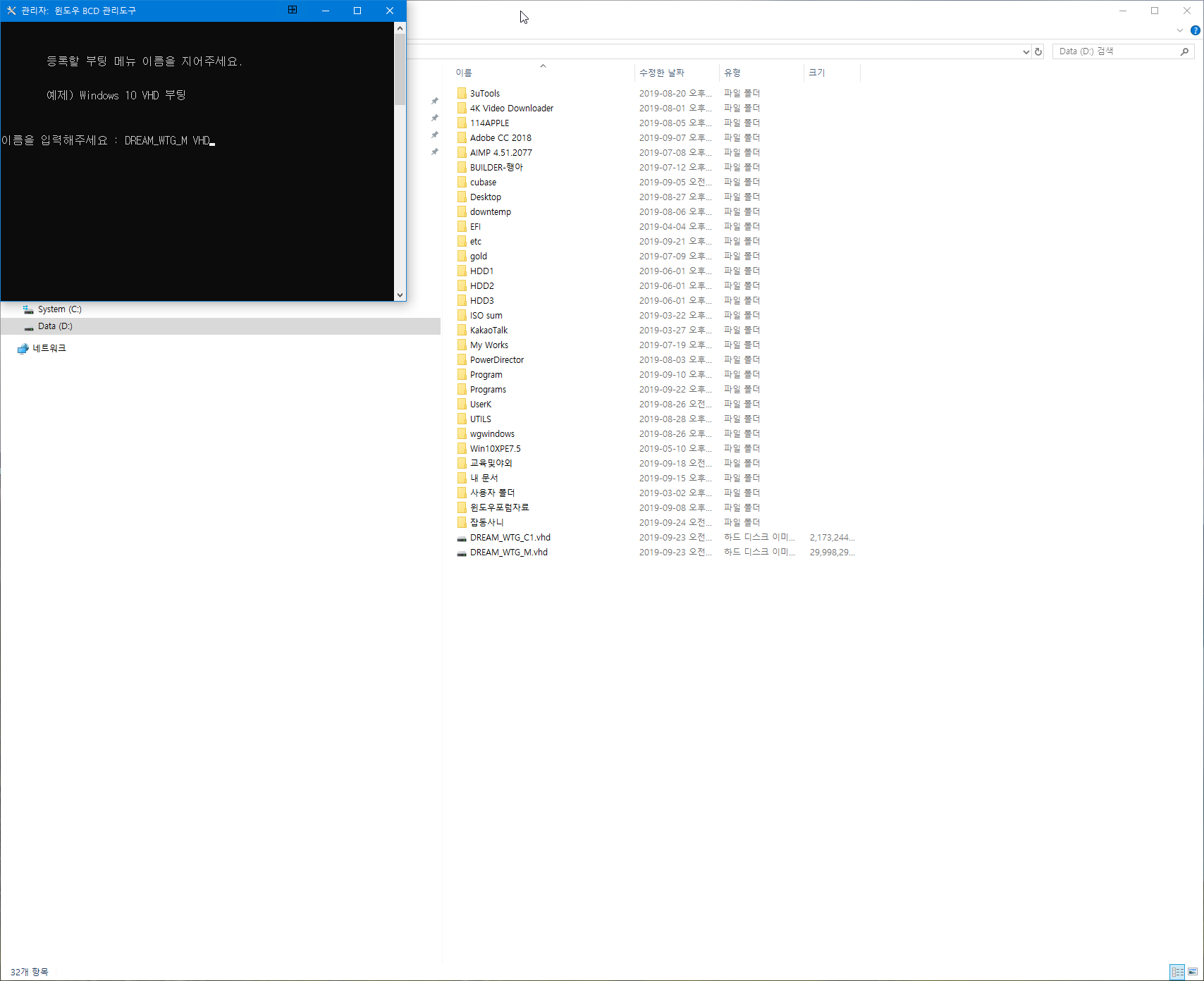Select the downtemp folder
Screen dimensions: 1204x981
[491, 211]
